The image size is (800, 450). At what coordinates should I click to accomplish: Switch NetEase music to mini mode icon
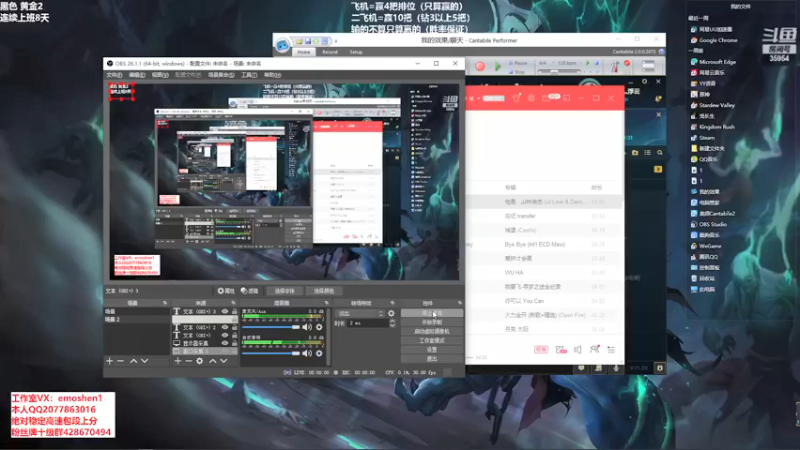(566, 98)
